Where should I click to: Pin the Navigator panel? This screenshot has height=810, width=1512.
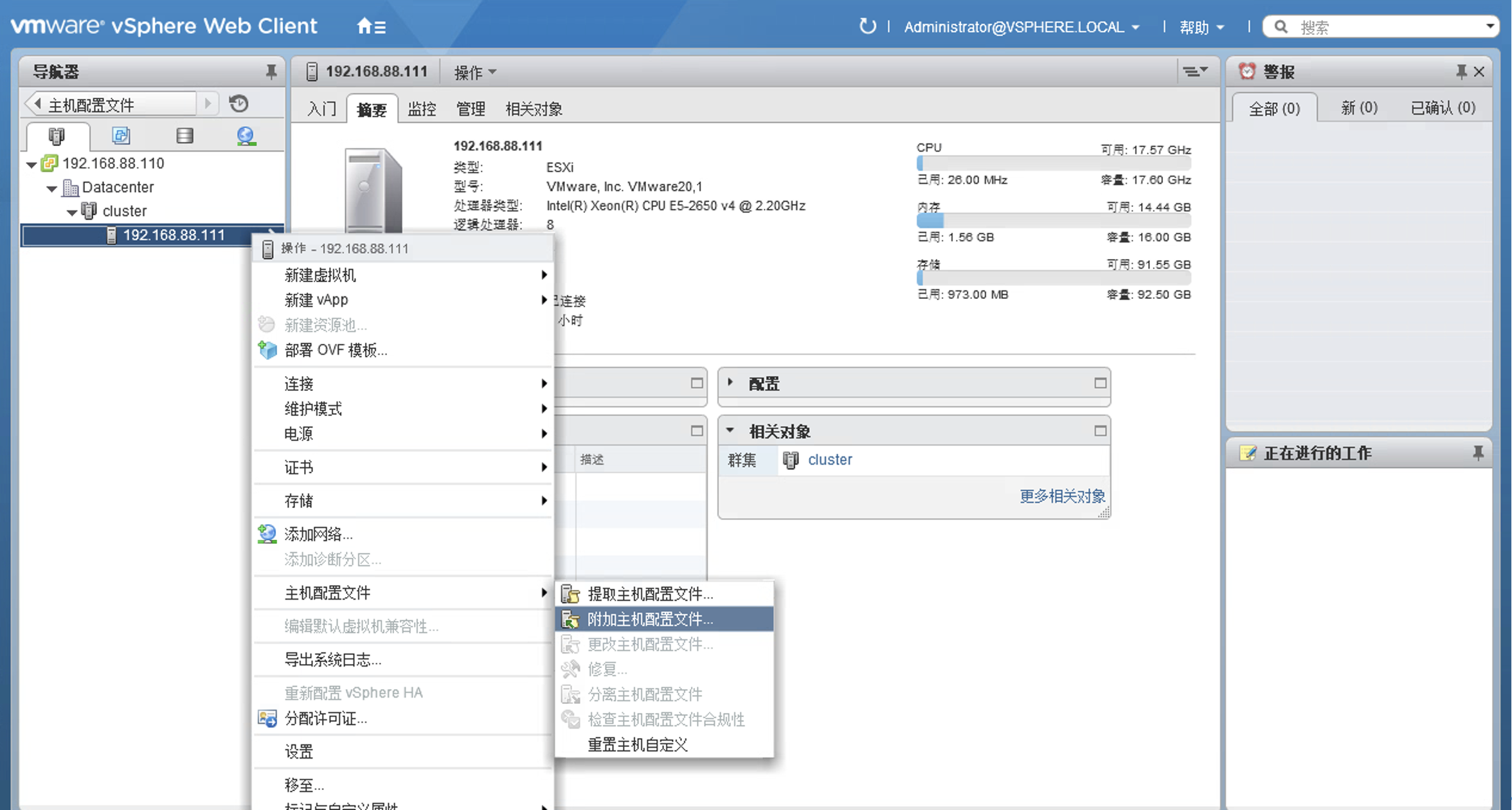point(271,71)
